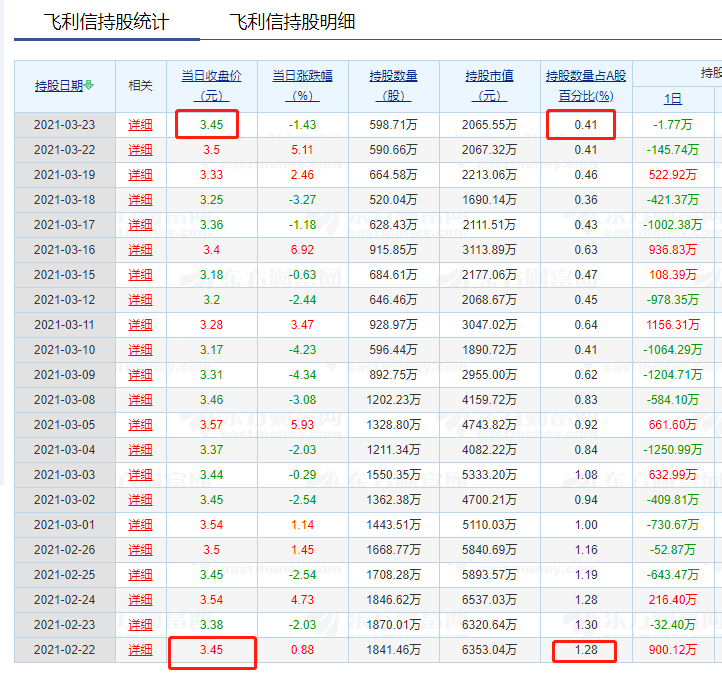
Task: Select date cell 2021-03-08
Action: point(64,400)
